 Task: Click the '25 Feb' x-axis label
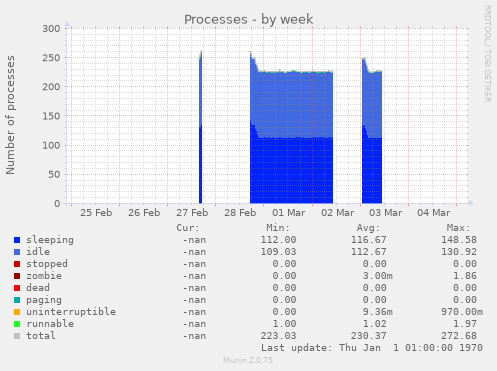pyautogui.click(x=96, y=213)
